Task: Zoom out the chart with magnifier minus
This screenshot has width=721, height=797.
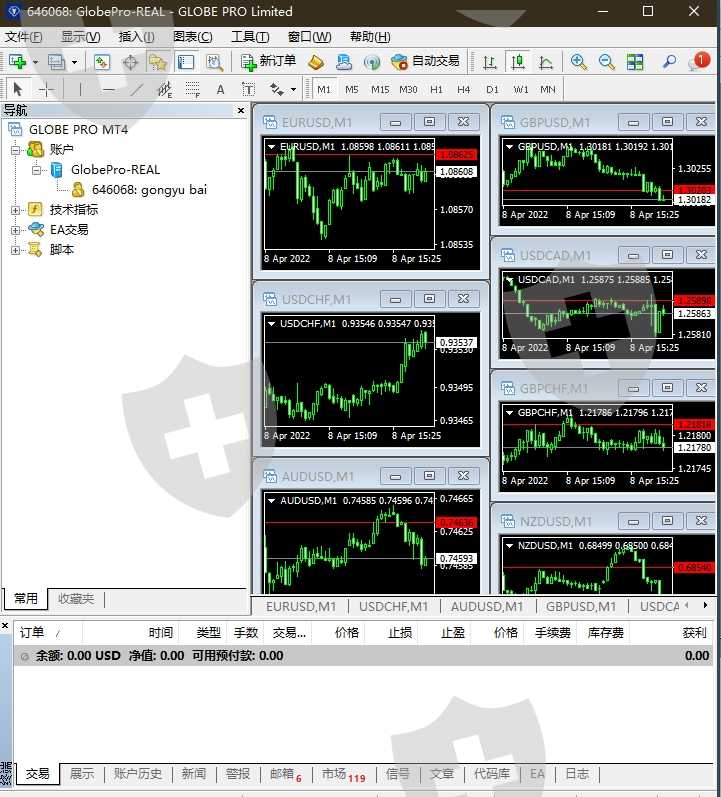Action: pyautogui.click(x=607, y=62)
